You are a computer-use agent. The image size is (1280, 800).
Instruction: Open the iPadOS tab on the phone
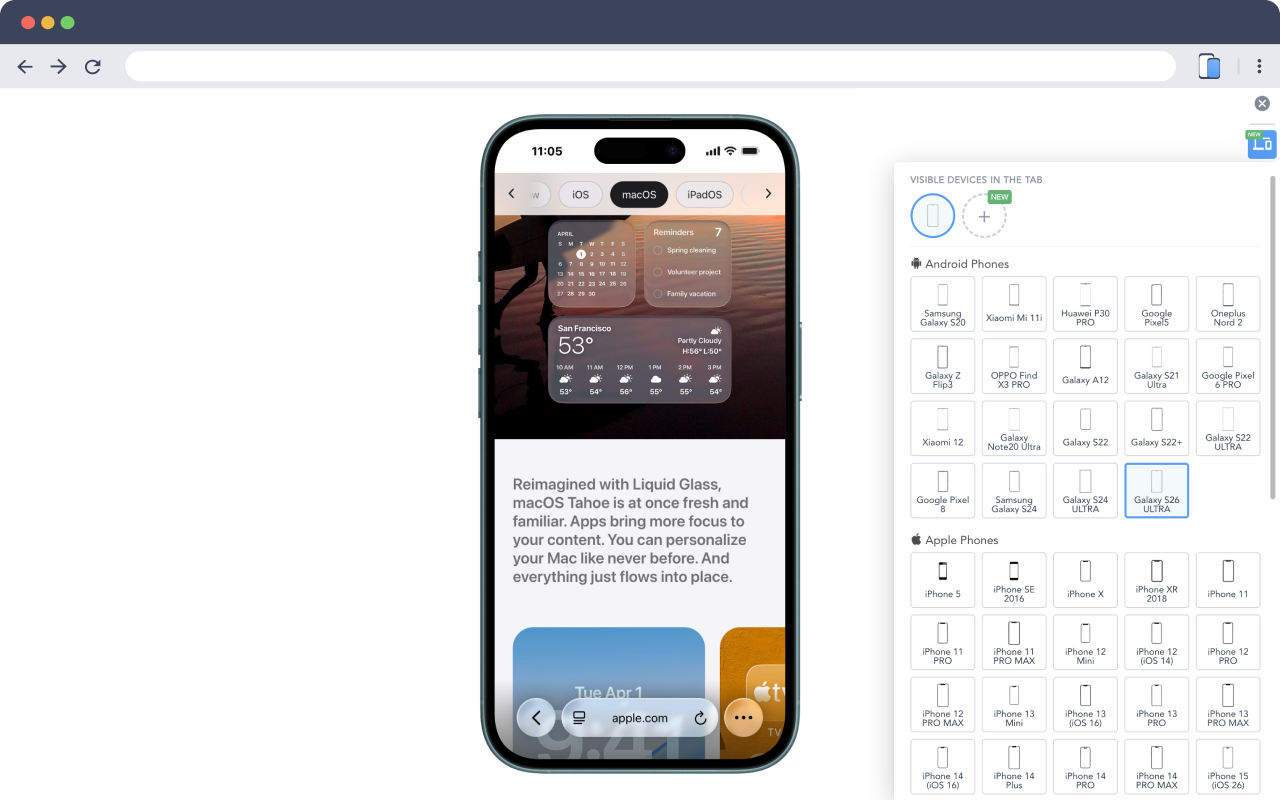pos(705,194)
